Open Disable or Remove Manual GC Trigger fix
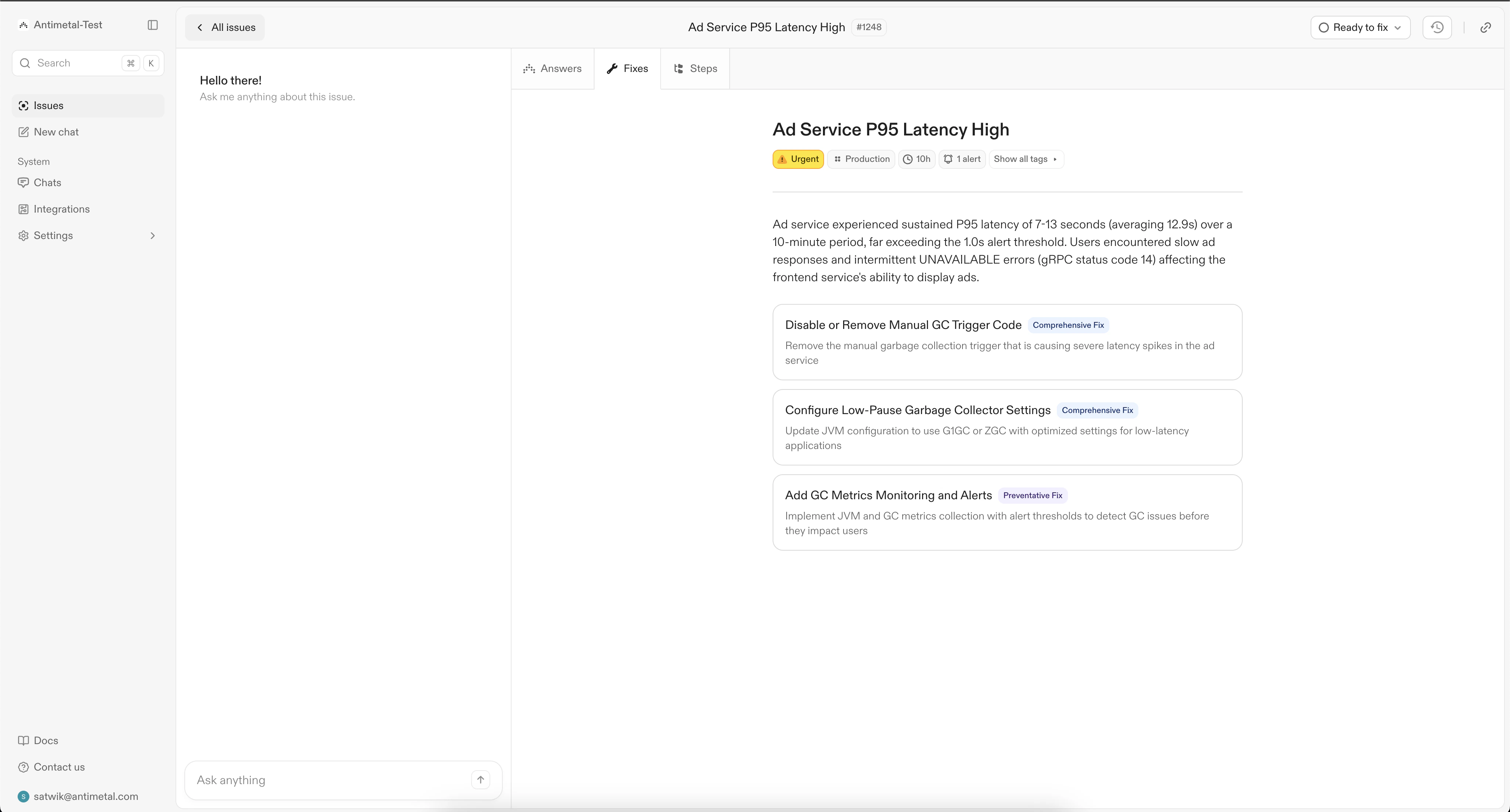 tap(1007, 342)
